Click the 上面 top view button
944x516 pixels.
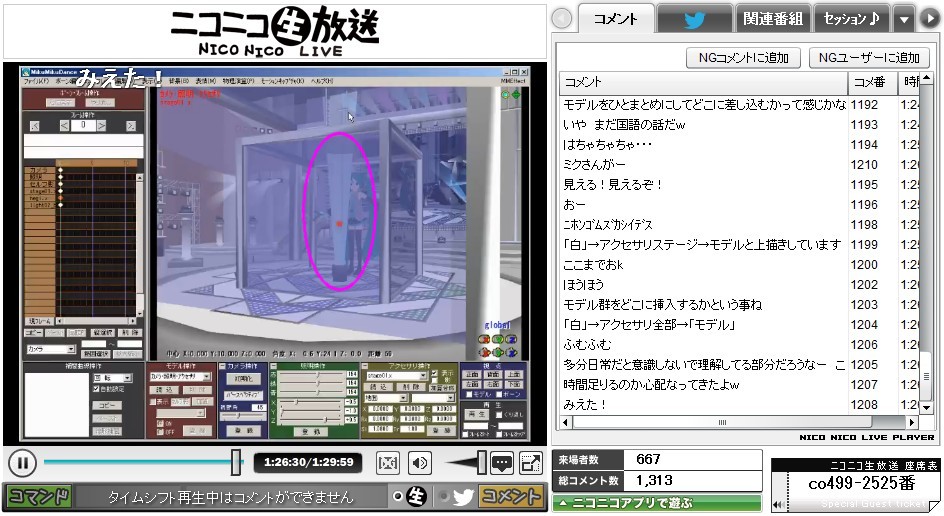(x=514, y=375)
